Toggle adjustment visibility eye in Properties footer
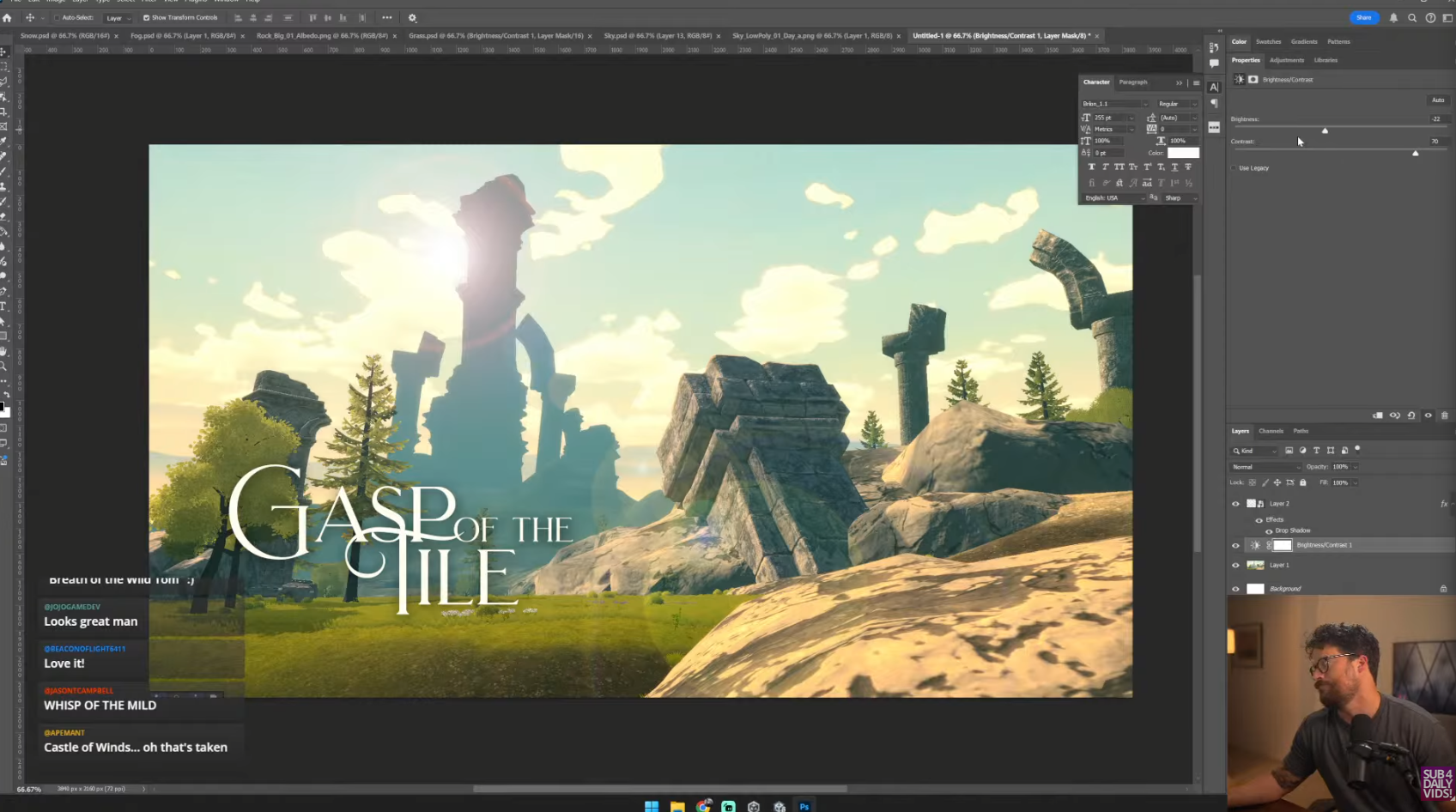Image resolution: width=1456 pixels, height=812 pixels. (1429, 415)
